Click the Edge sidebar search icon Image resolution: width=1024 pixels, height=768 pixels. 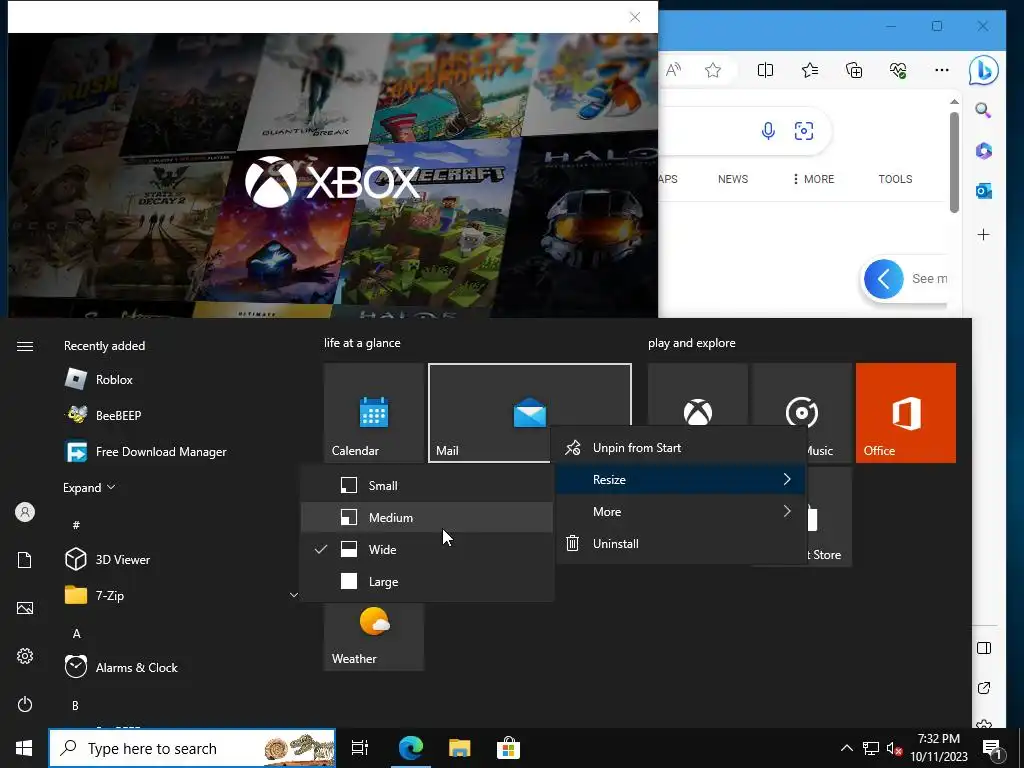tap(984, 110)
